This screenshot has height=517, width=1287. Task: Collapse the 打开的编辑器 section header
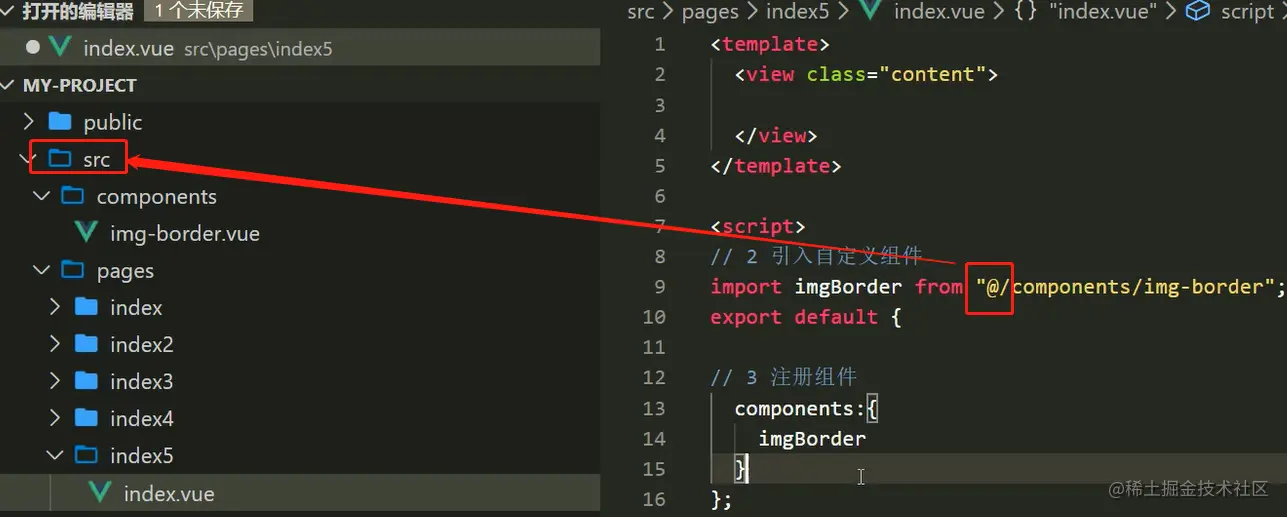click(300, 12)
